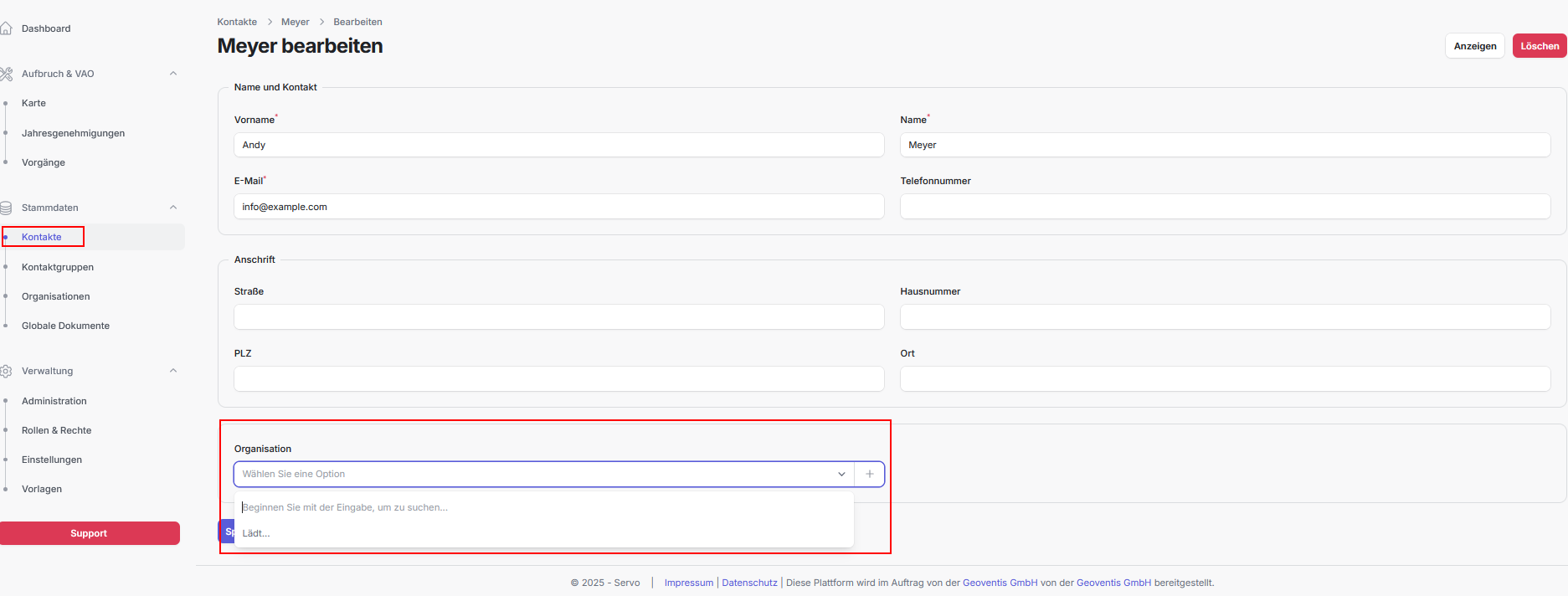This screenshot has width=1568, height=596.
Task: Click the Verwaltung gear icon
Action: pyautogui.click(x=6, y=371)
